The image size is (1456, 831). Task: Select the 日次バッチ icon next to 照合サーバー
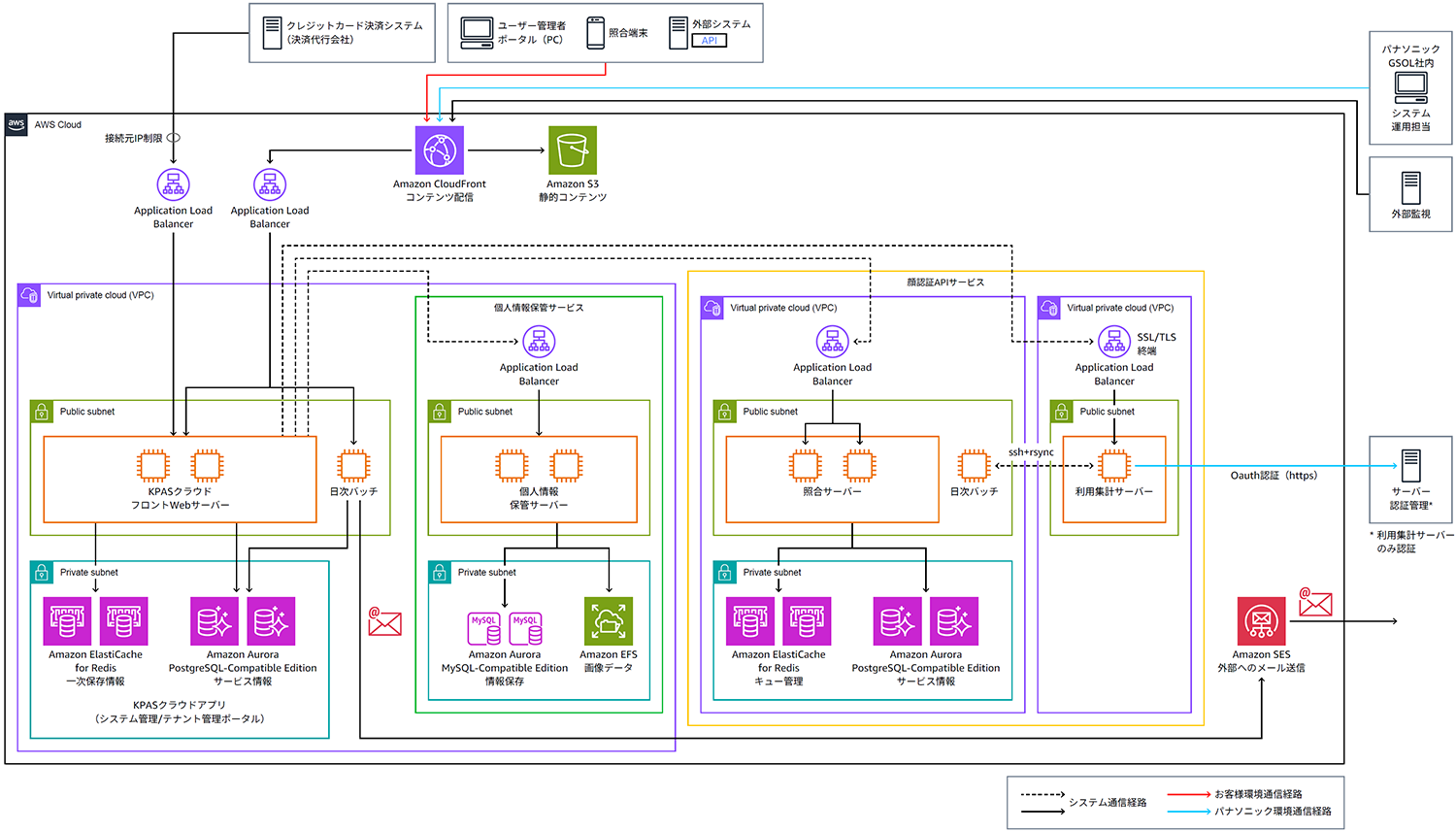click(x=974, y=466)
